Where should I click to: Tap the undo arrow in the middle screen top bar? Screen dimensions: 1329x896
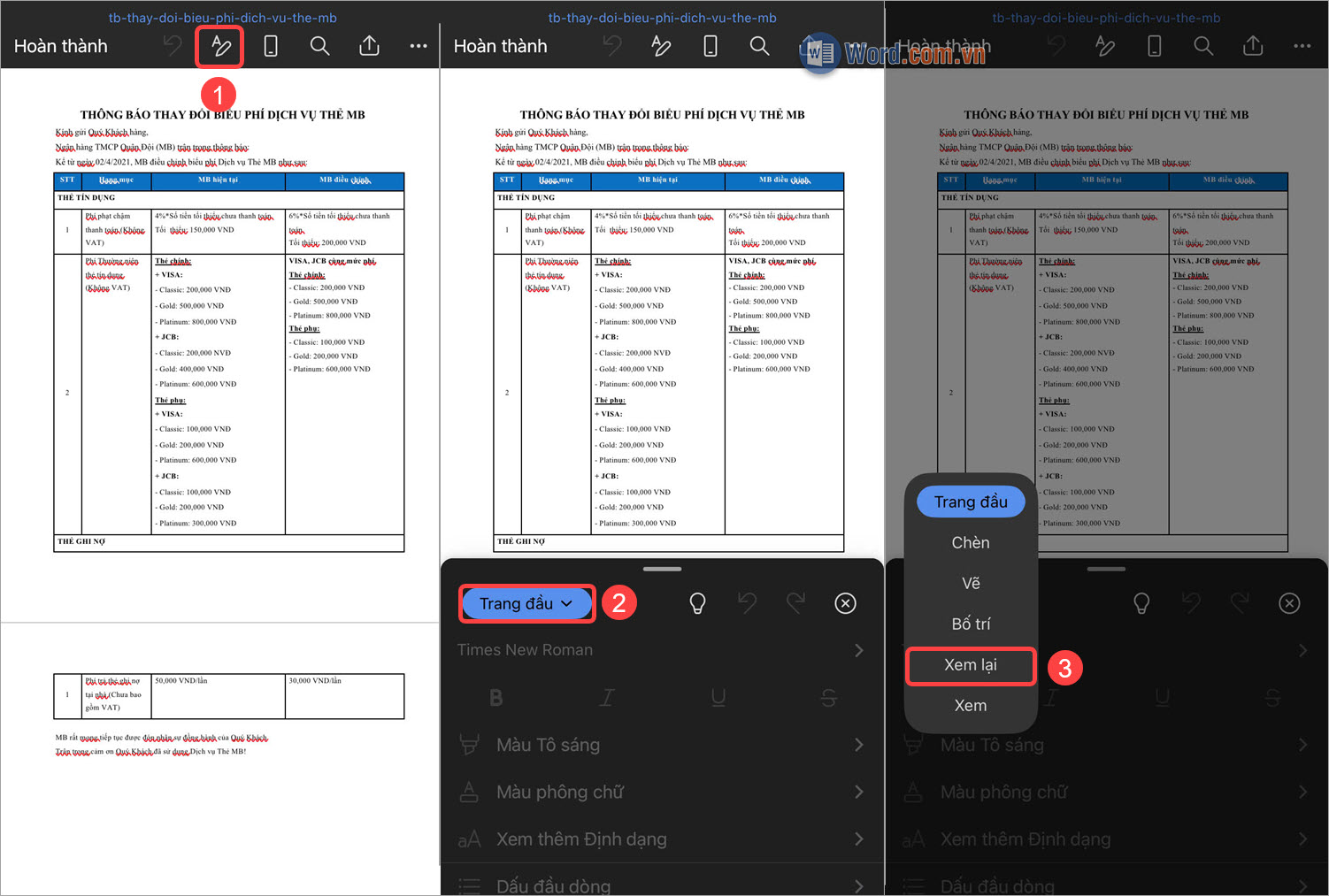(612, 46)
